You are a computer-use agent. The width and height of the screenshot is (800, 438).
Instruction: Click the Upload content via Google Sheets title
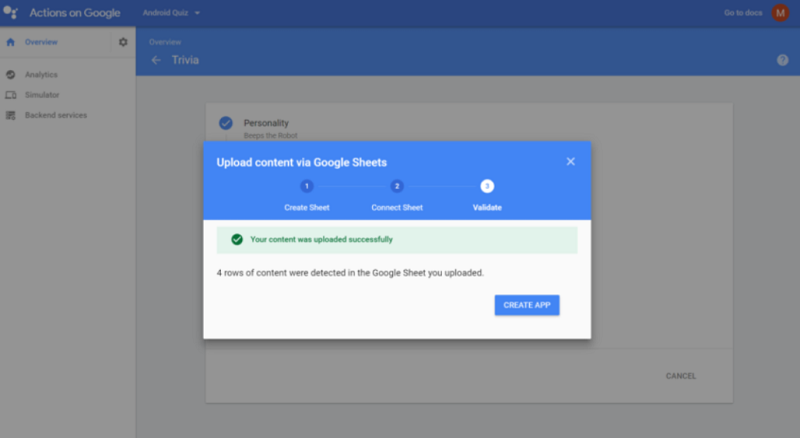coord(302,162)
